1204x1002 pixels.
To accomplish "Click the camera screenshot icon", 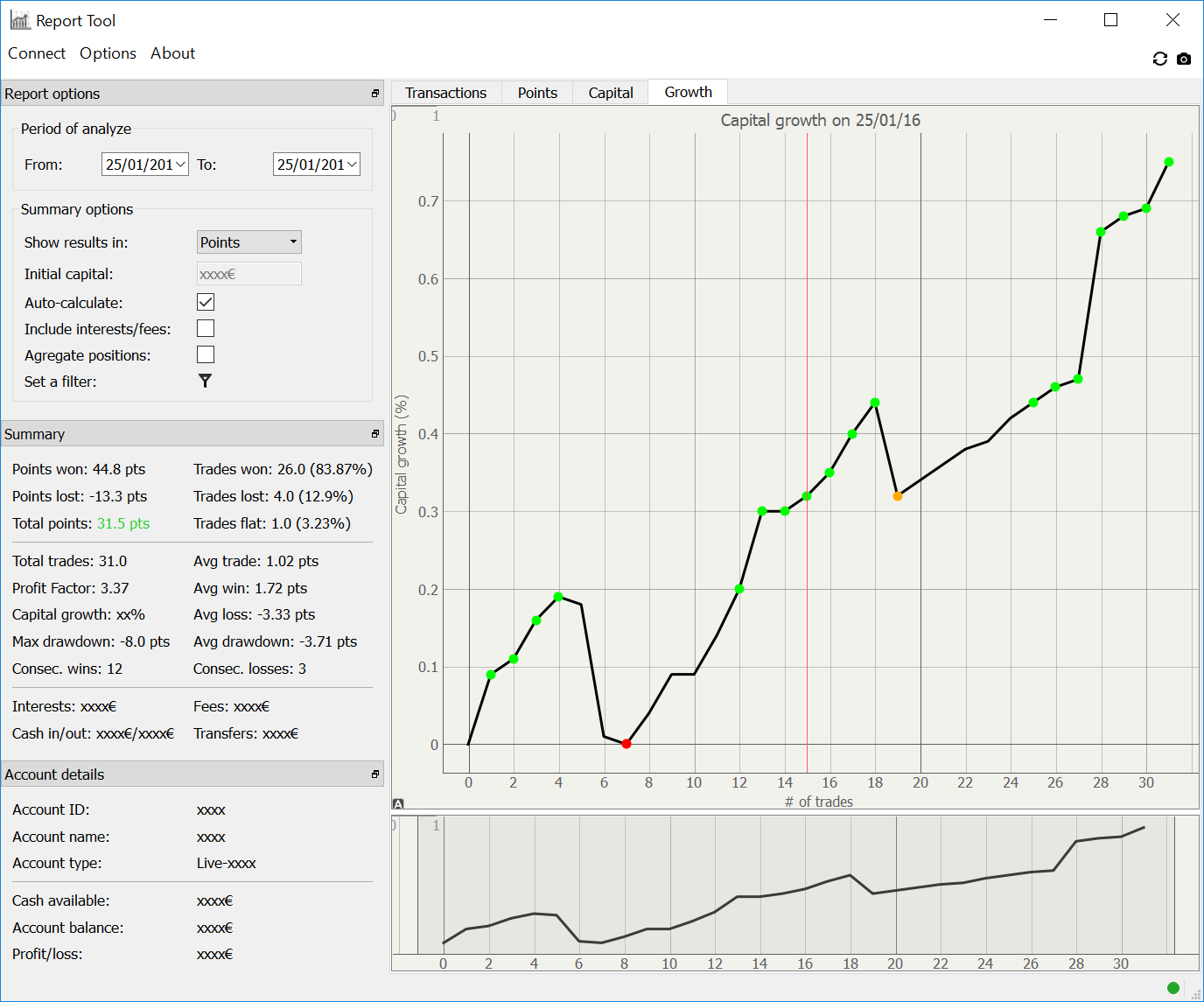I will (x=1184, y=59).
